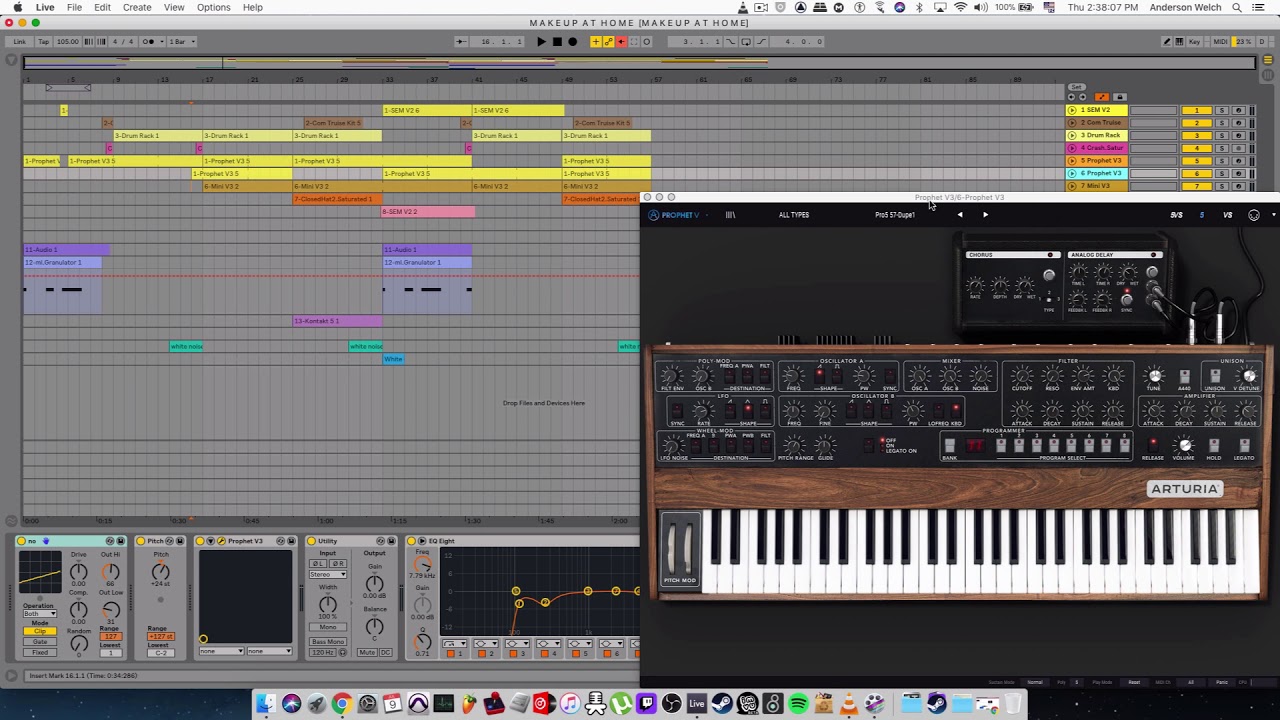The width and height of the screenshot is (1280, 720).
Task: Toggle the Pitch device activator
Action: pyautogui.click(x=140, y=541)
